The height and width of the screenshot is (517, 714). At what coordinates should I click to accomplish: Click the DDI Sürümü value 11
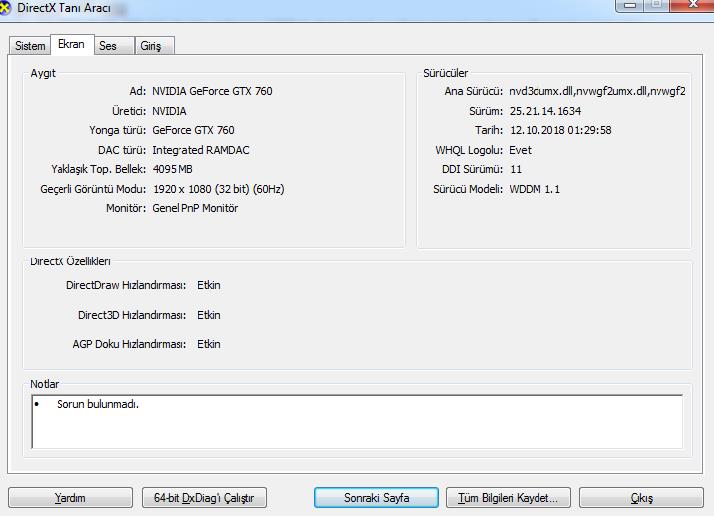tap(516, 169)
